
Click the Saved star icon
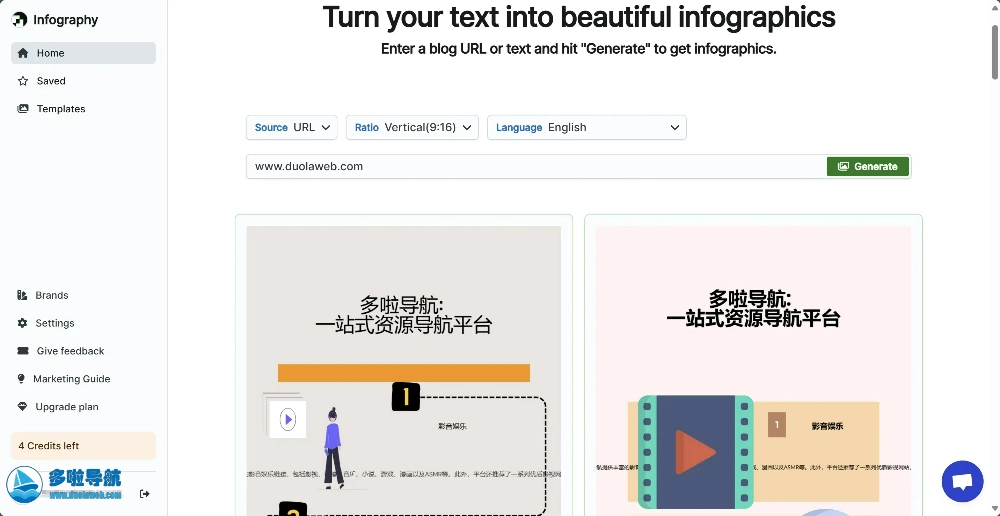pos(23,81)
